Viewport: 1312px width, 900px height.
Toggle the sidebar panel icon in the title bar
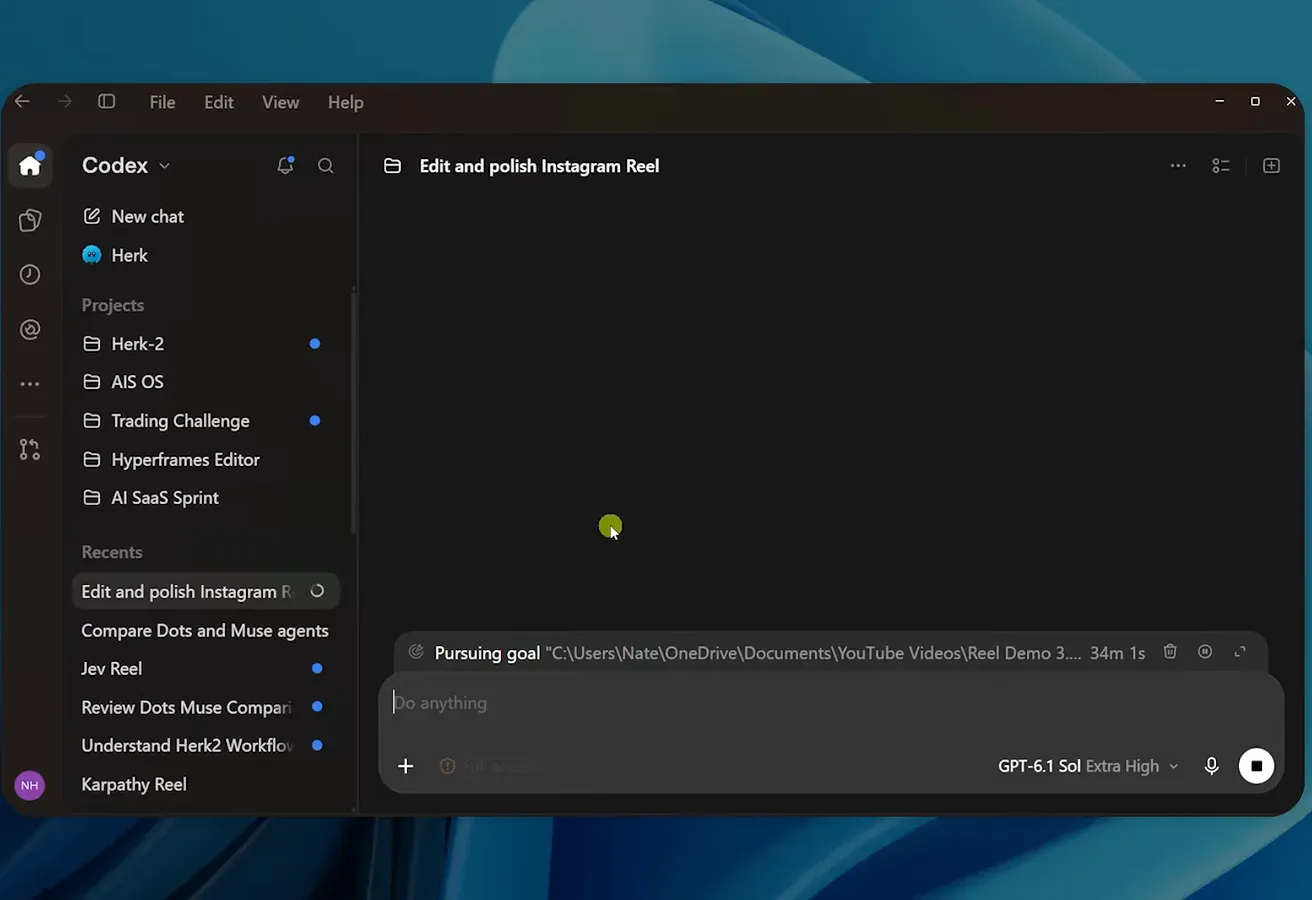click(106, 101)
